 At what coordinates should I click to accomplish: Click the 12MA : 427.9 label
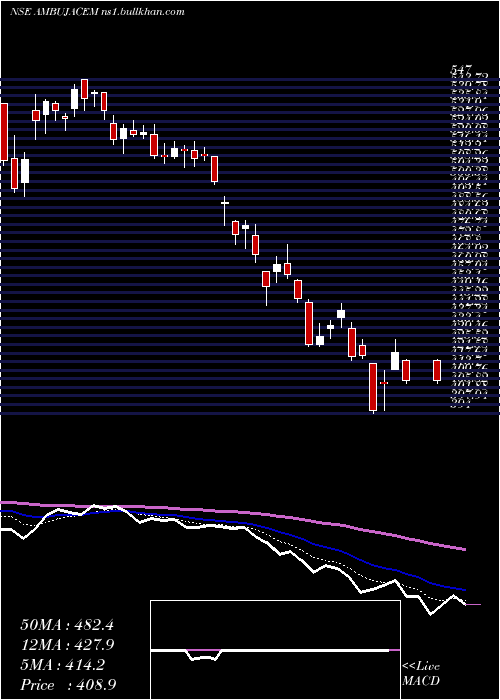click(x=67, y=645)
